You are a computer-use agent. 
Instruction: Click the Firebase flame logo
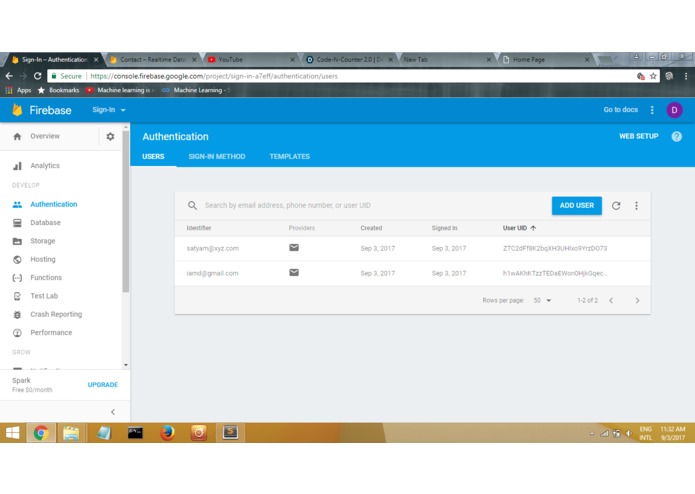tap(17, 110)
